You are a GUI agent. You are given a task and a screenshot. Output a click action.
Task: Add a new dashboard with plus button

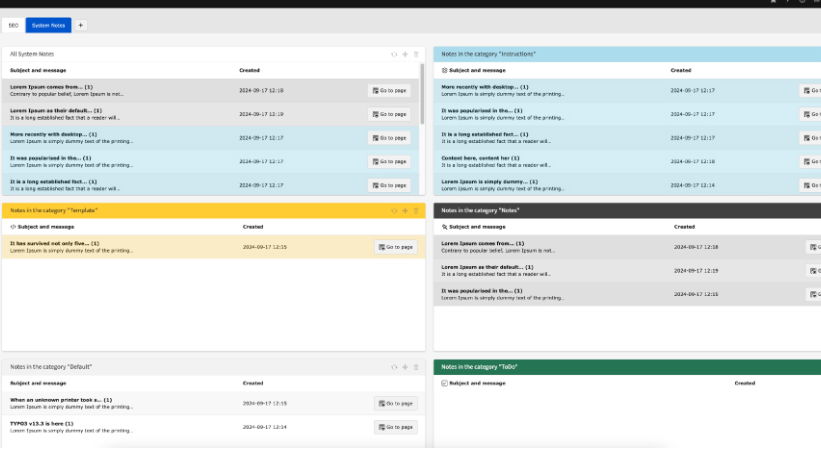[81, 25]
